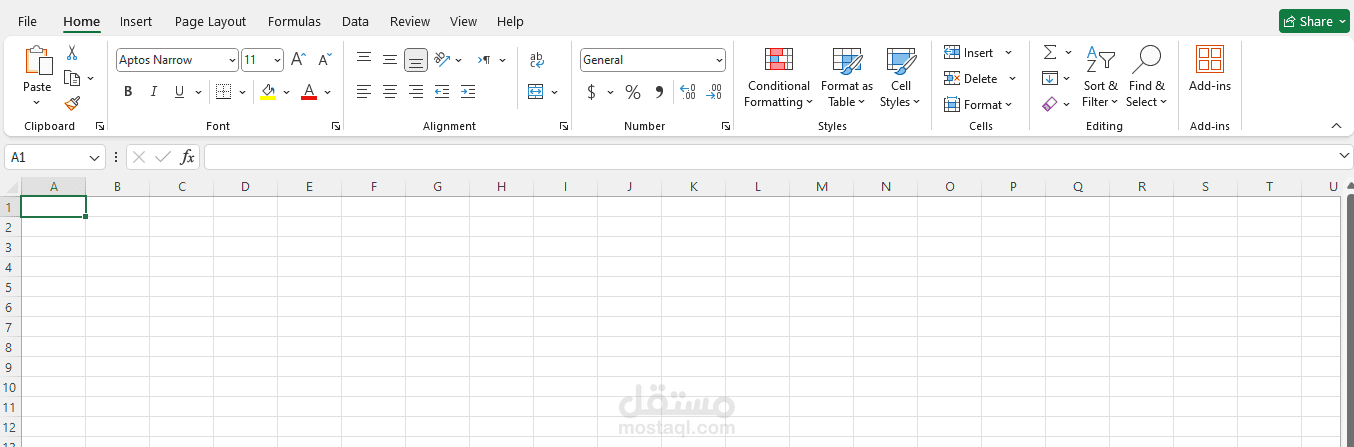Collapse the ribbon

1336,126
